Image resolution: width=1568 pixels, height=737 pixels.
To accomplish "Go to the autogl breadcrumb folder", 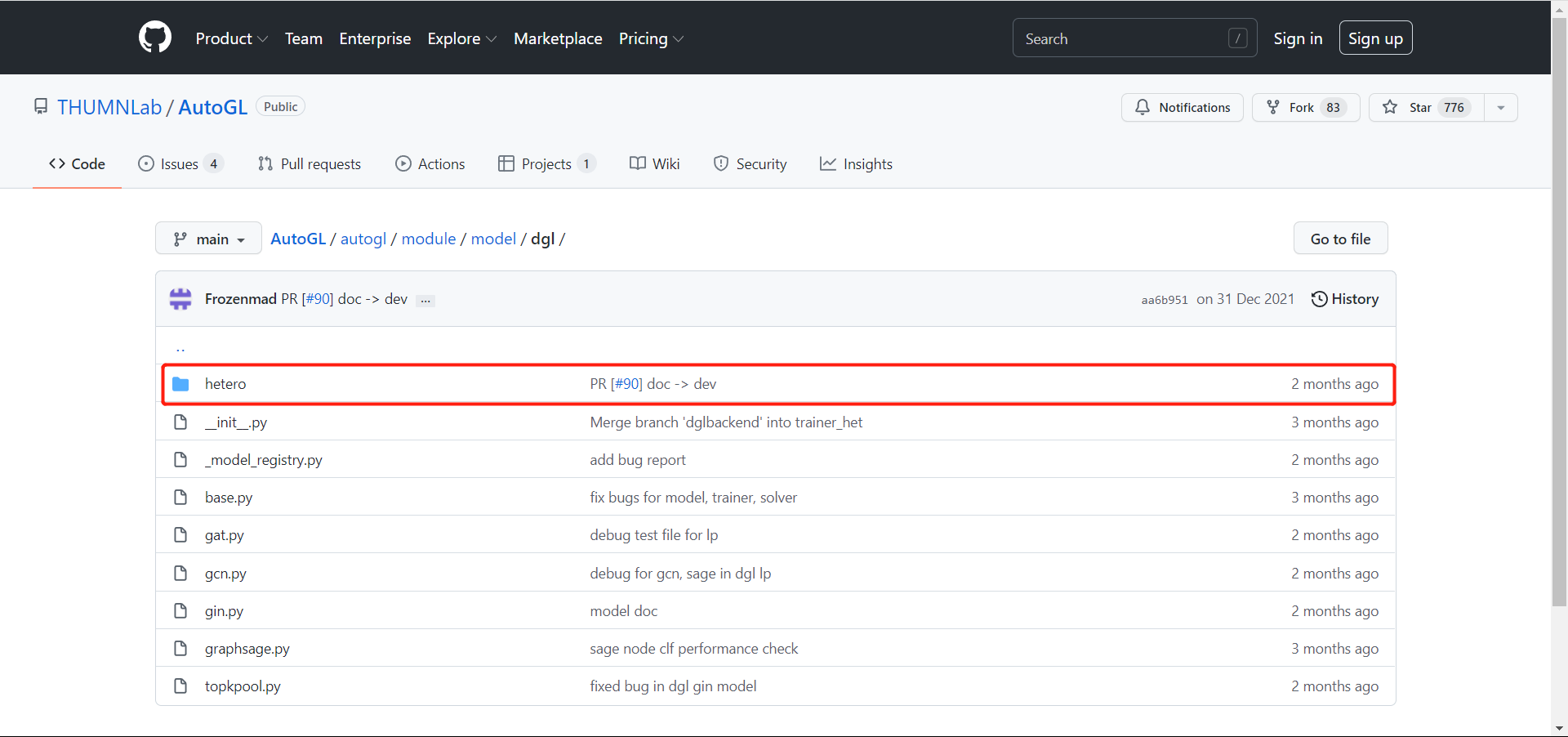I will pos(363,239).
